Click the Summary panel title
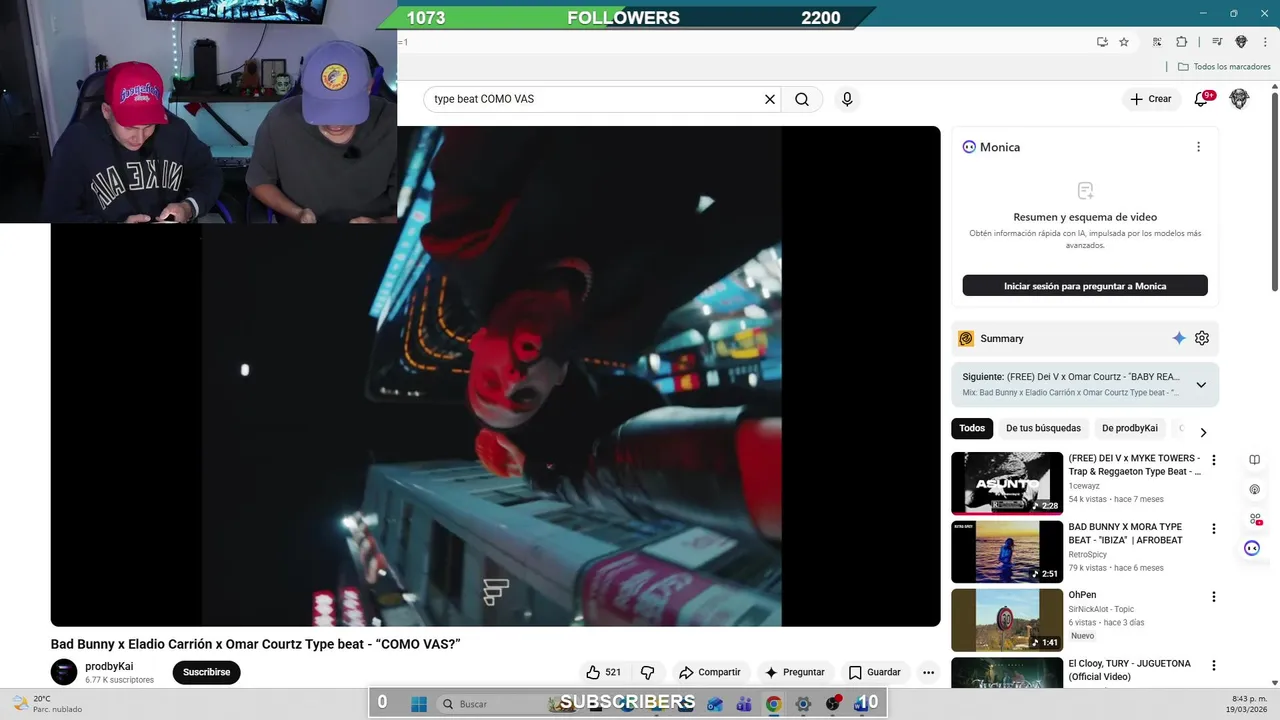Screen dimensions: 1280x720 pyautogui.click(x=1002, y=339)
